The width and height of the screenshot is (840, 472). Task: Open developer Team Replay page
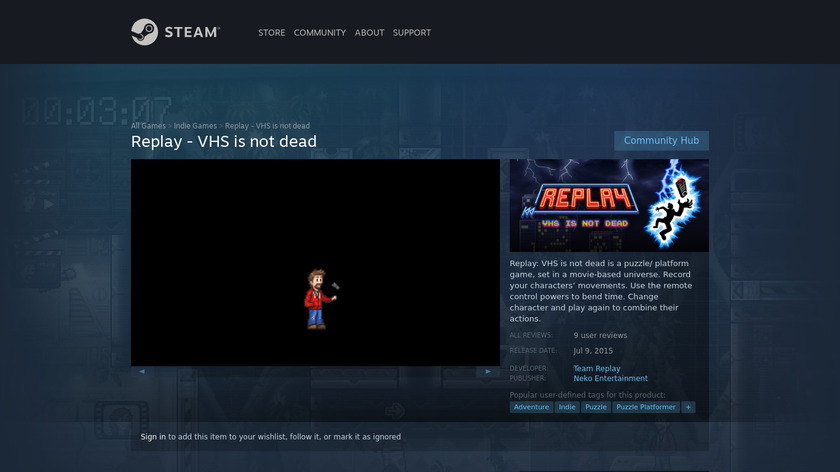[597, 369]
